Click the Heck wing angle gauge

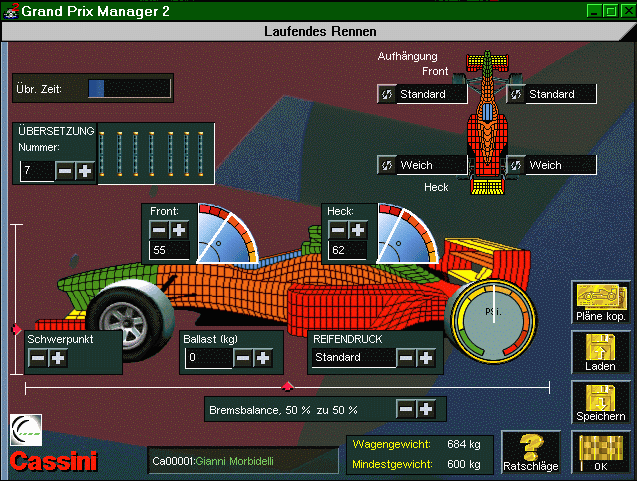[x=408, y=234]
